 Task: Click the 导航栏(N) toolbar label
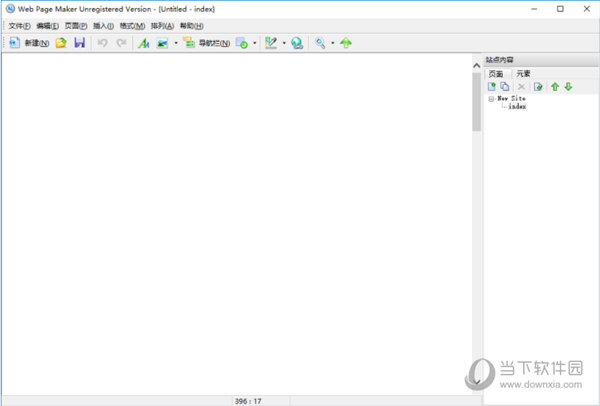(214, 43)
